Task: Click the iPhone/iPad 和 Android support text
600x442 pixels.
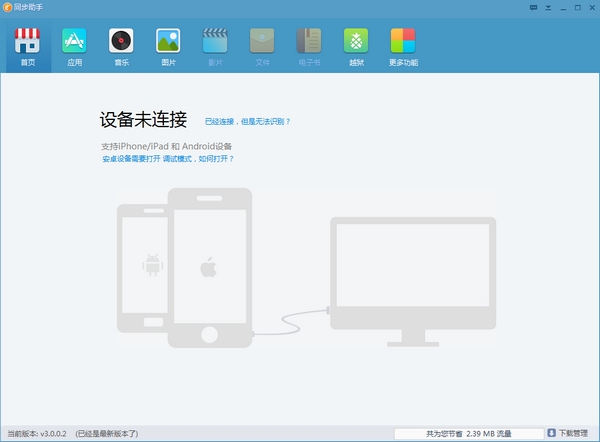Action: coord(166,146)
